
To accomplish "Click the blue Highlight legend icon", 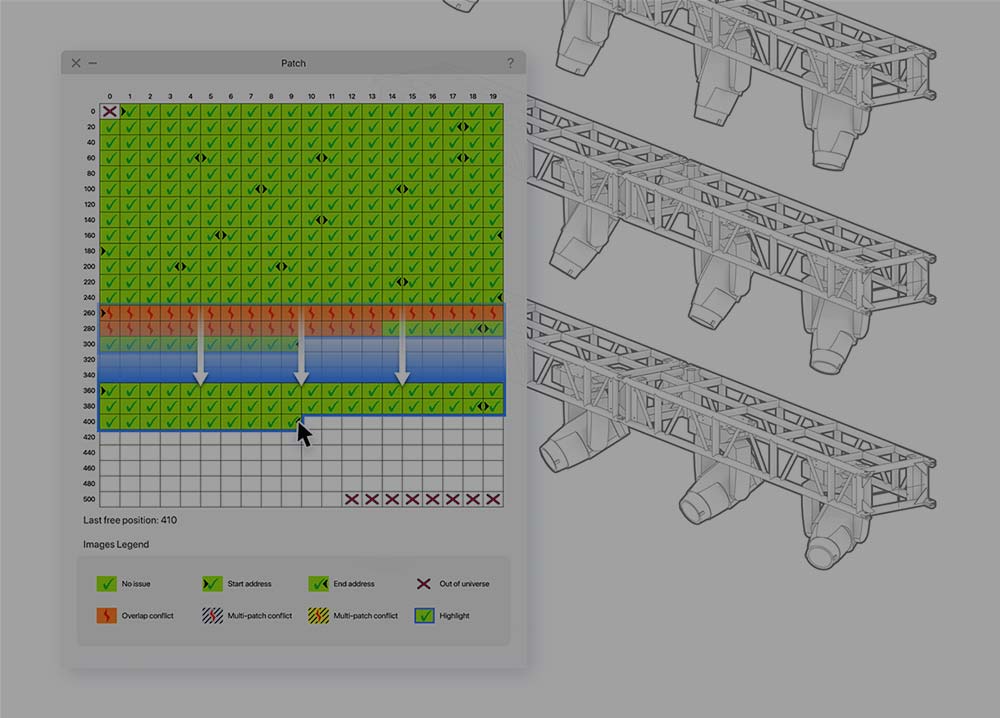I will tap(423, 615).
